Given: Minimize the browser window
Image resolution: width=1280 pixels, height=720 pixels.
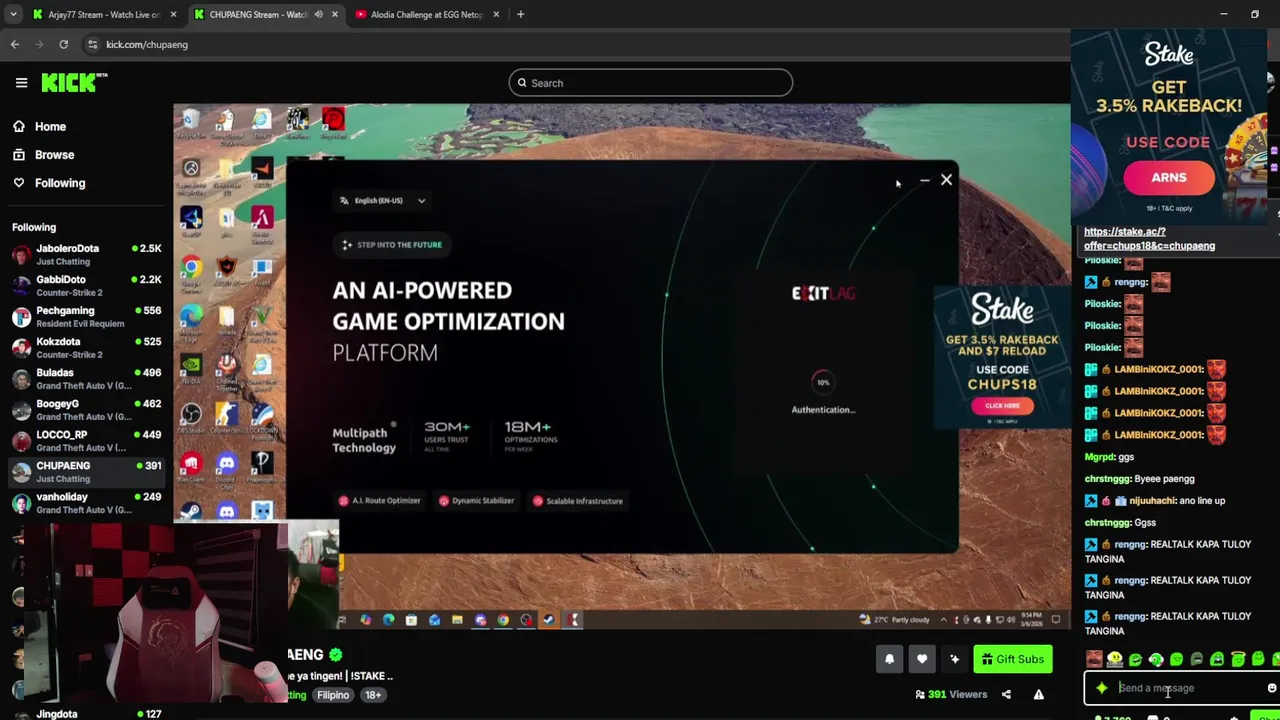Looking at the screenshot, I should point(1224,14).
